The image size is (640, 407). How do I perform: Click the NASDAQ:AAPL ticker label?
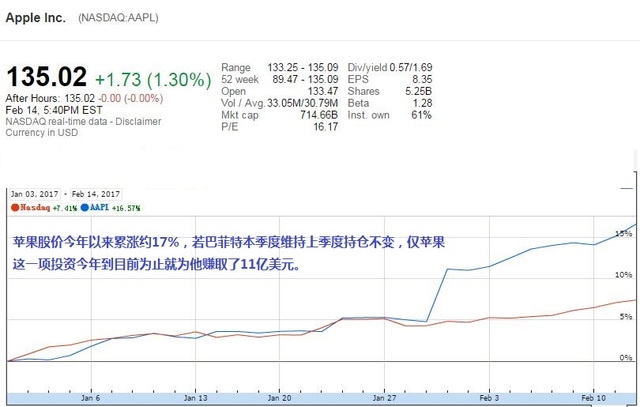[x=118, y=18]
